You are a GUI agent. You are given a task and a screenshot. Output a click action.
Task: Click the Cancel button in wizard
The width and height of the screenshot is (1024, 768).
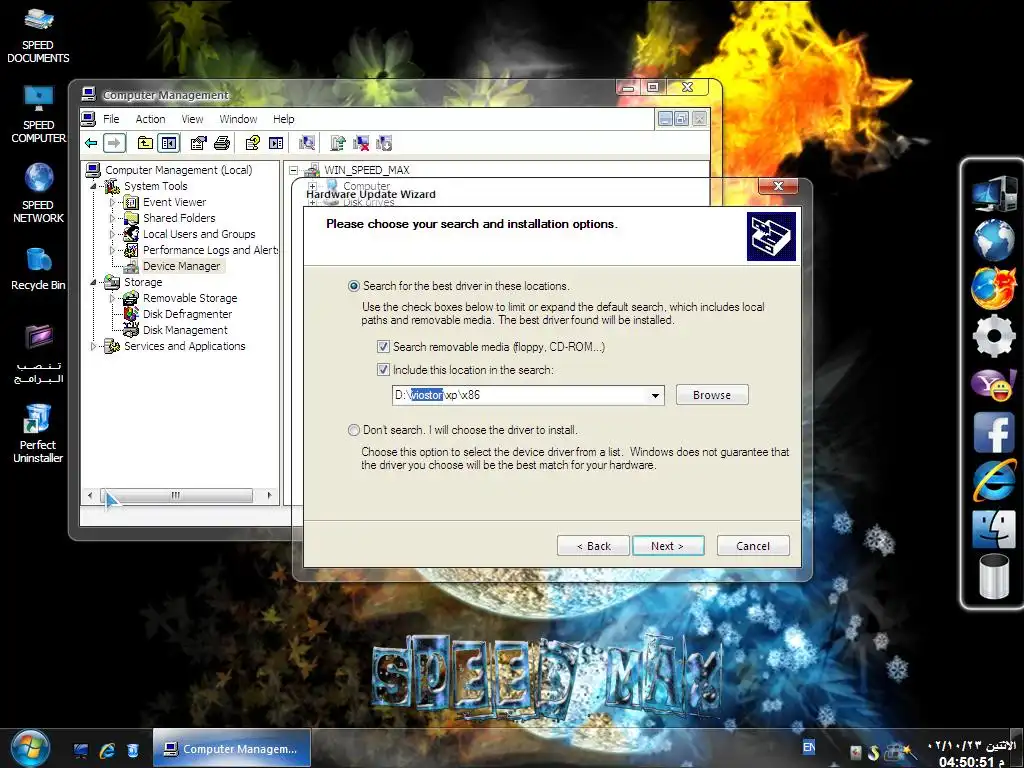click(x=753, y=546)
